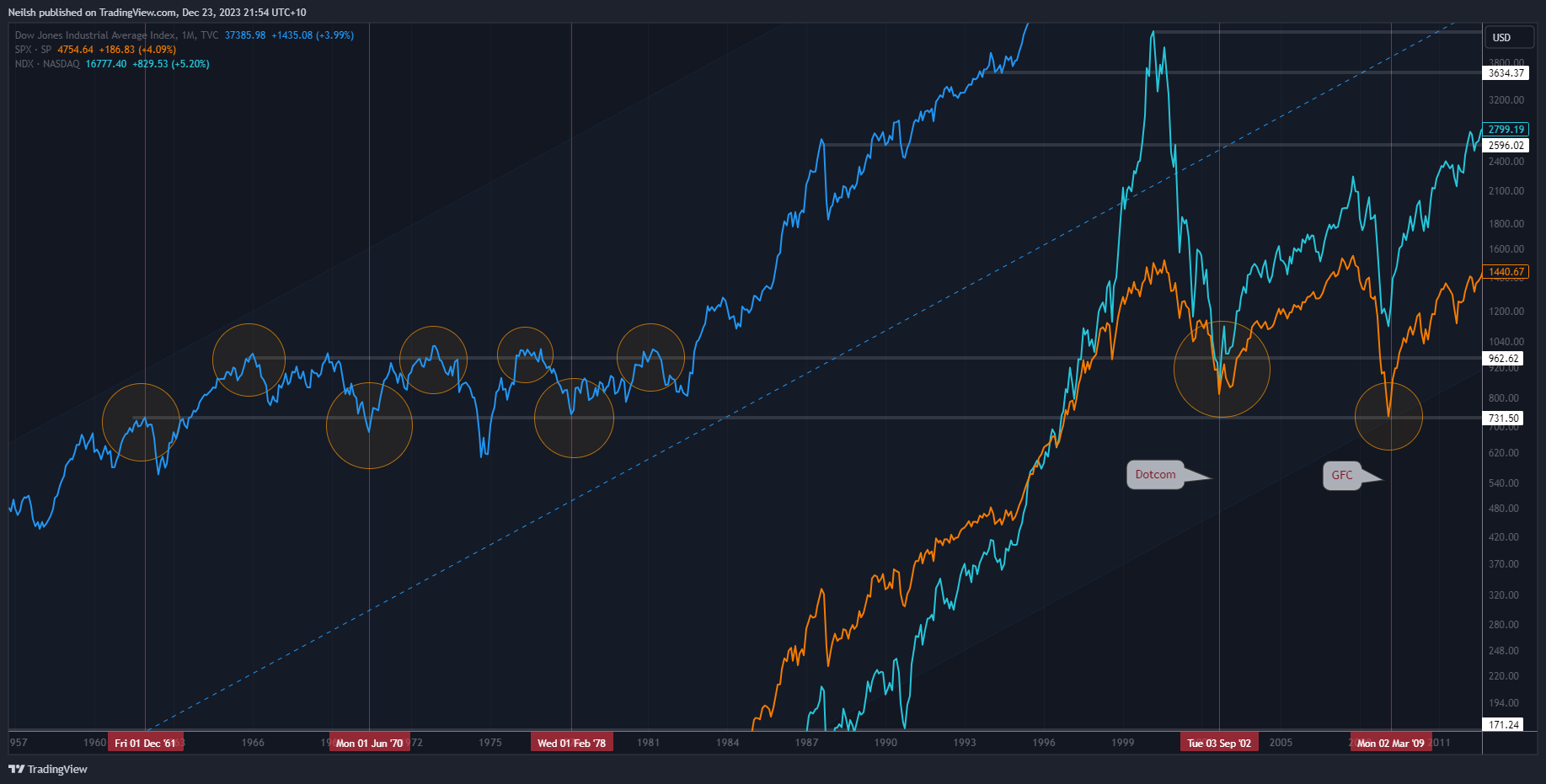Click the 2596.02 price label
This screenshot has width=1546, height=784.
[1506, 146]
